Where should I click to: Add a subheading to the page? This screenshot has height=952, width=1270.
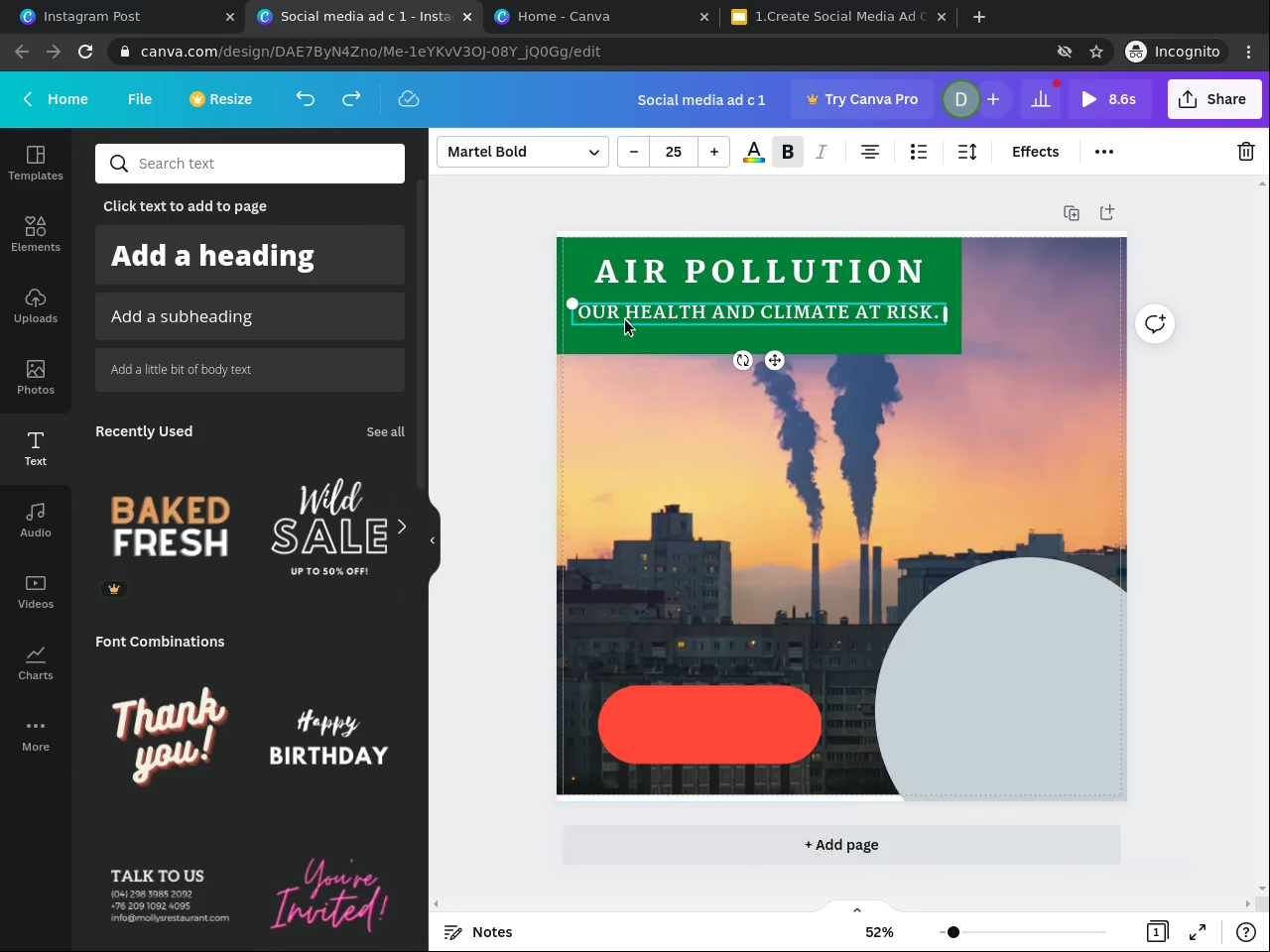click(250, 316)
